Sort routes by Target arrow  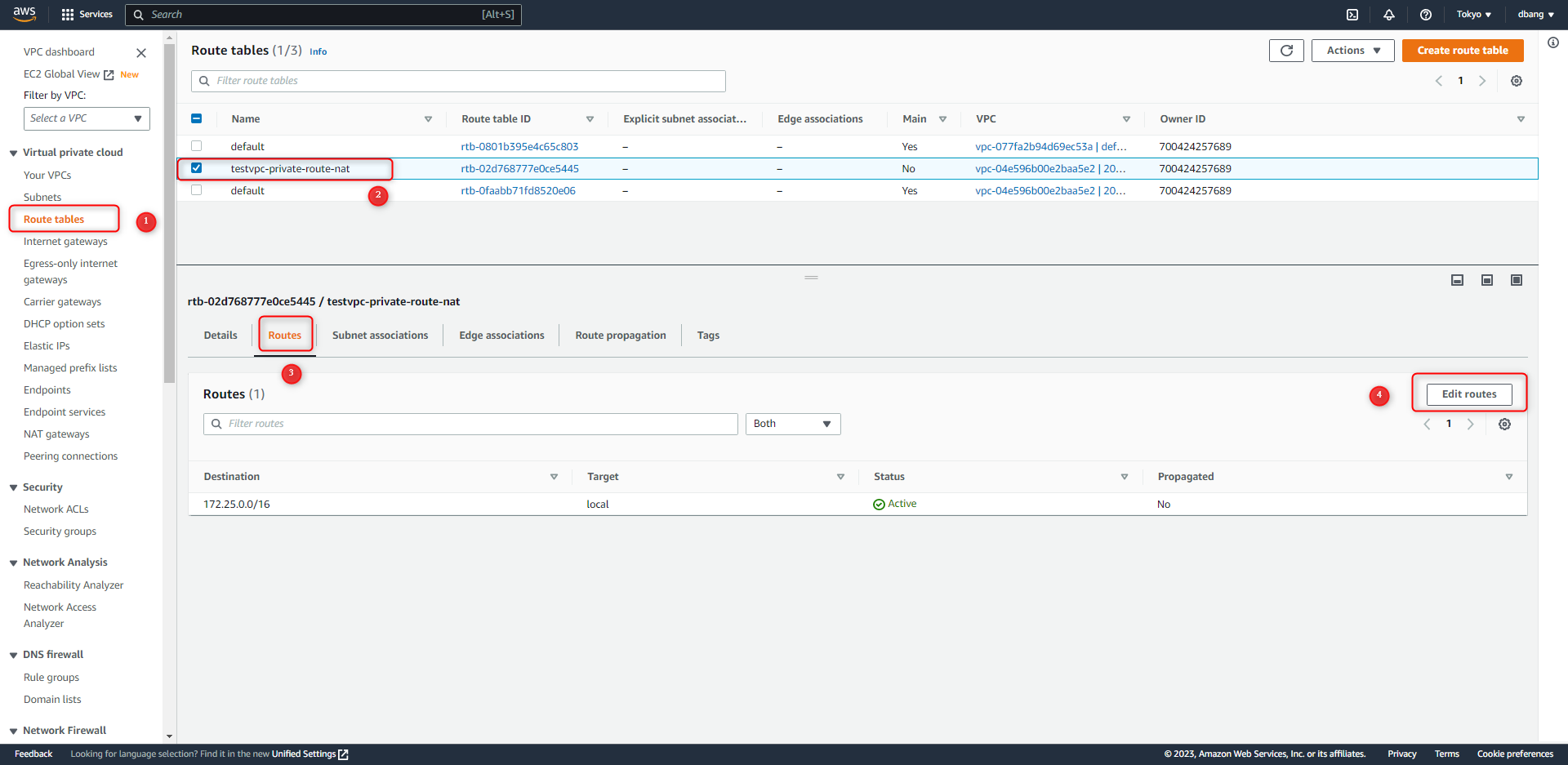point(840,477)
